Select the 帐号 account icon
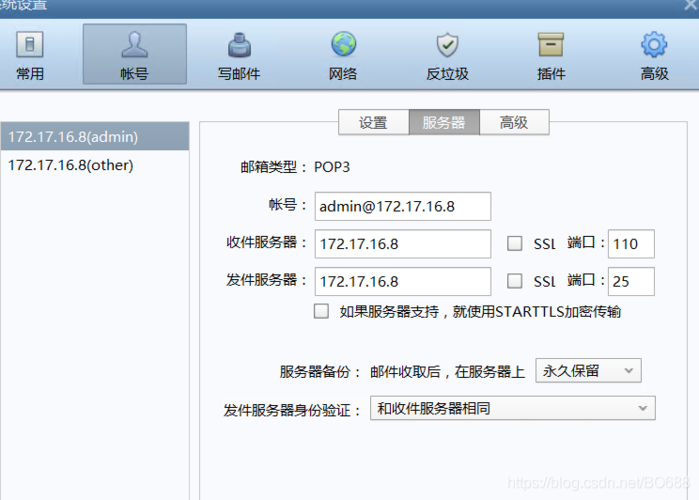 point(135,54)
